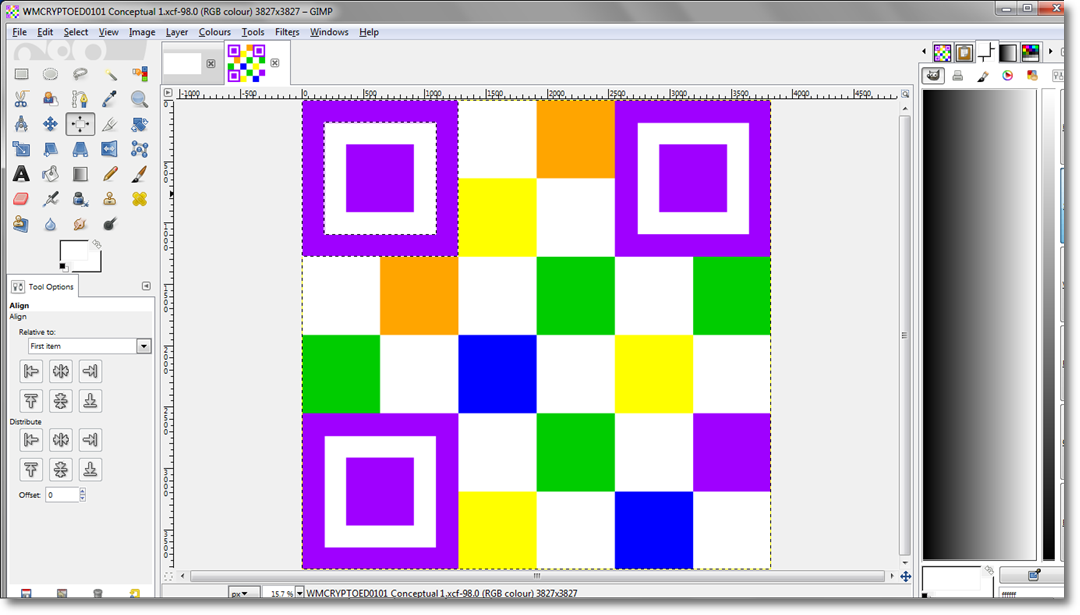Align right edges of targets
This screenshot has height=615, width=1080.
pos(90,371)
